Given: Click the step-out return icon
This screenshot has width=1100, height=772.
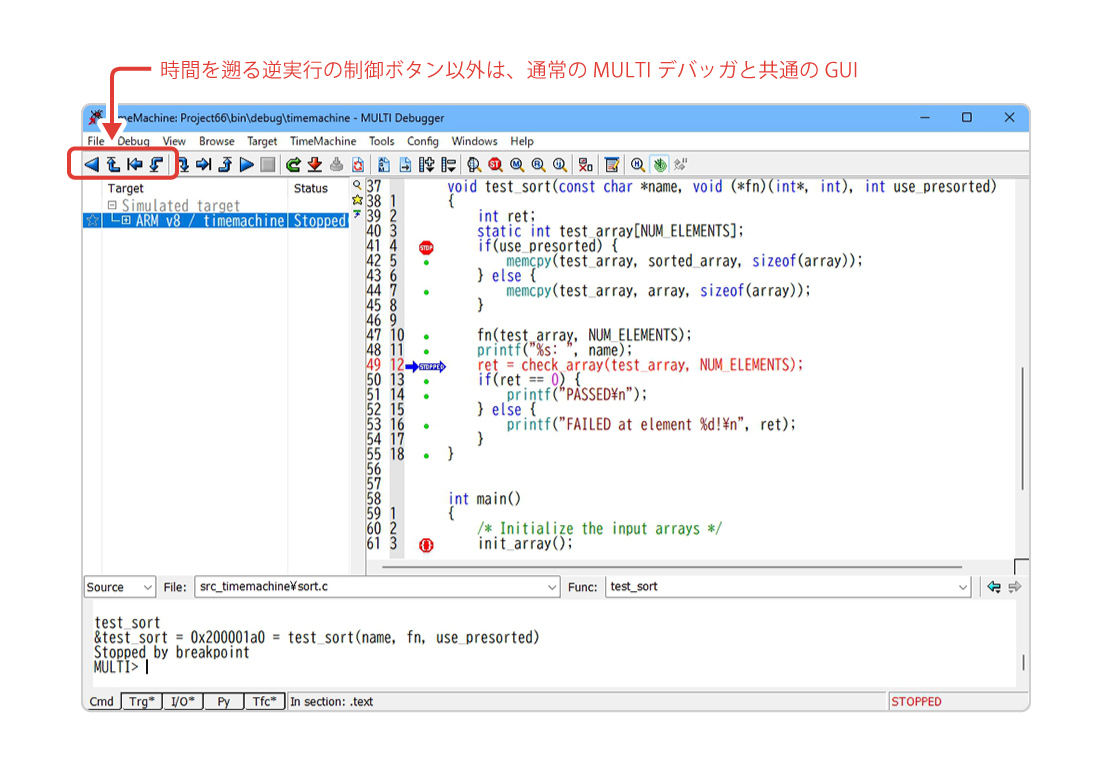Looking at the screenshot, I should 225,164.
